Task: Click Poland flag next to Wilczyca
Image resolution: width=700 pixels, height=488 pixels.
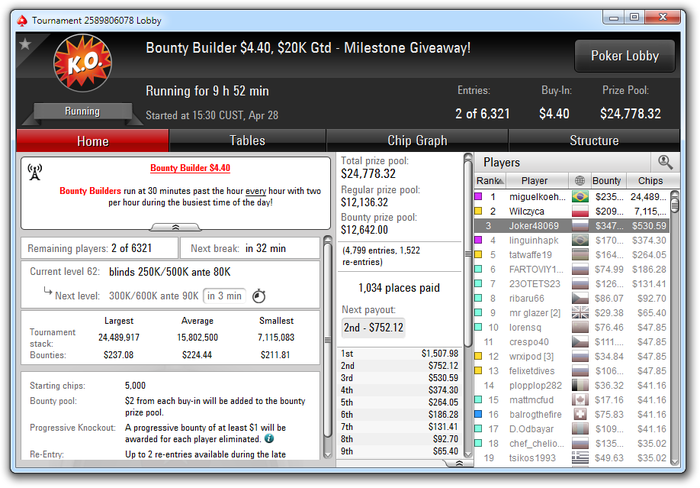Action: click(x=580, y=211)
